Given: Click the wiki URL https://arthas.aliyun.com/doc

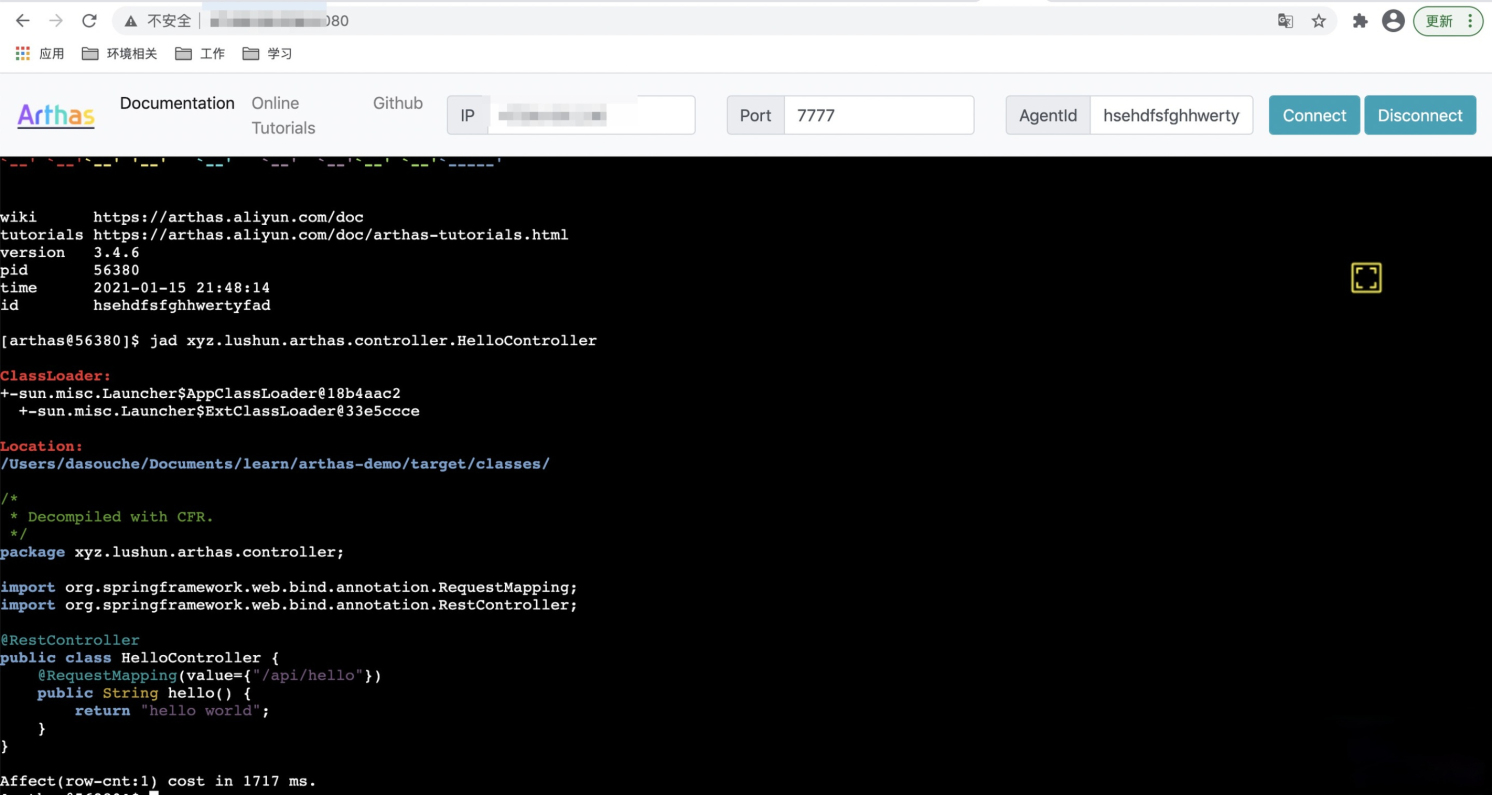Looking at the screenshot, I should (228, 217).
